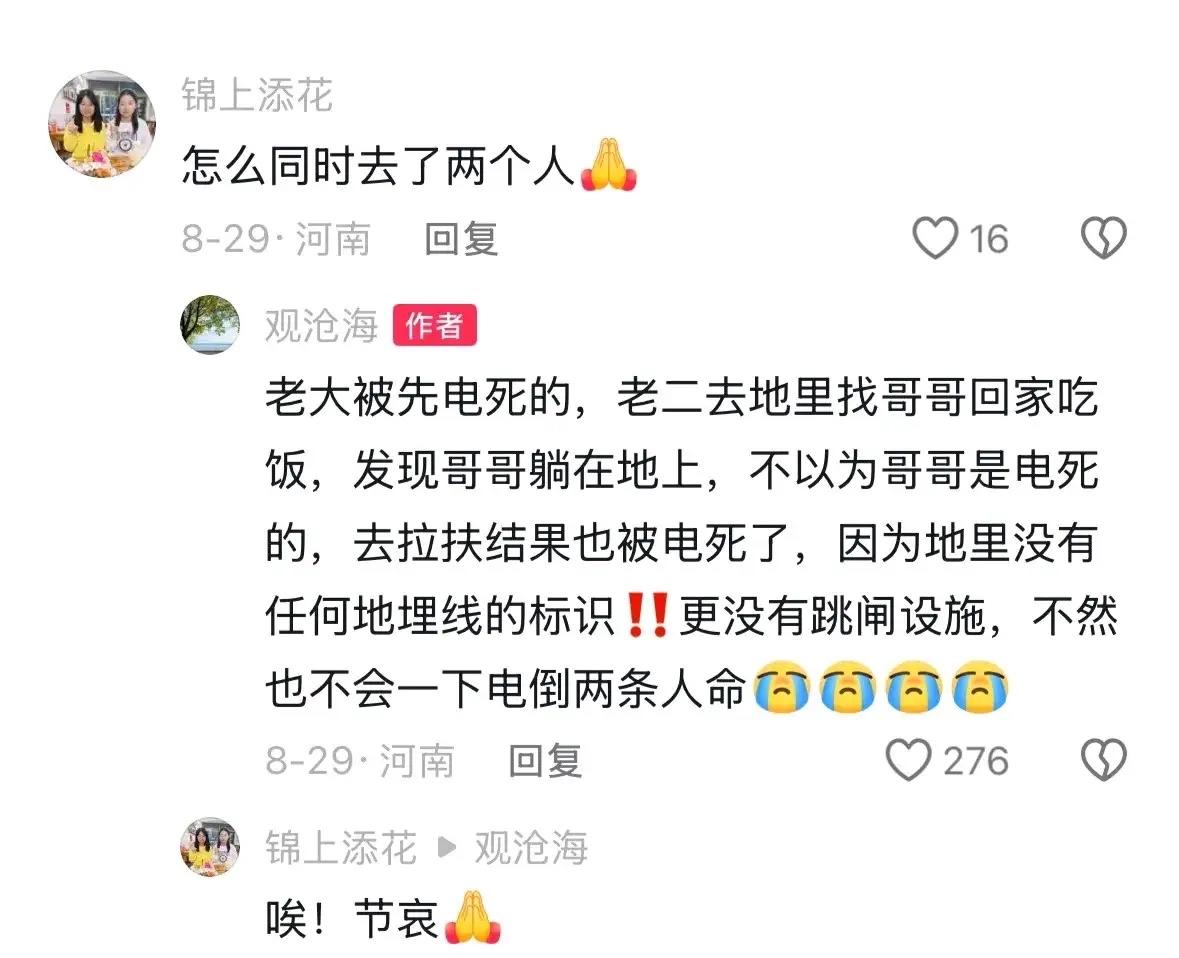The image size is (1179, 958).
Task: Dislike 观沧海's reply with broken heart
Action: click(x=1103, y=760)
